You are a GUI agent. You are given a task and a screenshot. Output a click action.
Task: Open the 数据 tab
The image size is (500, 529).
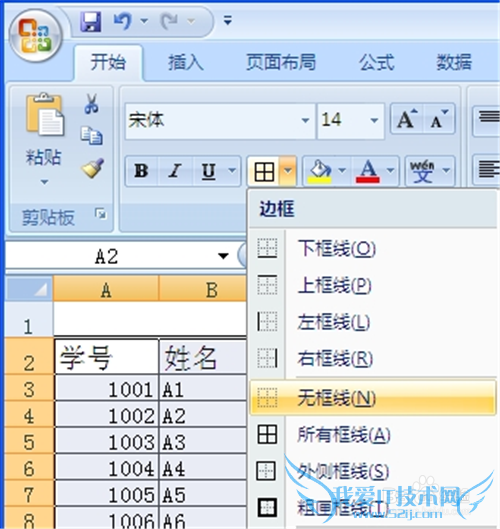coord(454,63)
